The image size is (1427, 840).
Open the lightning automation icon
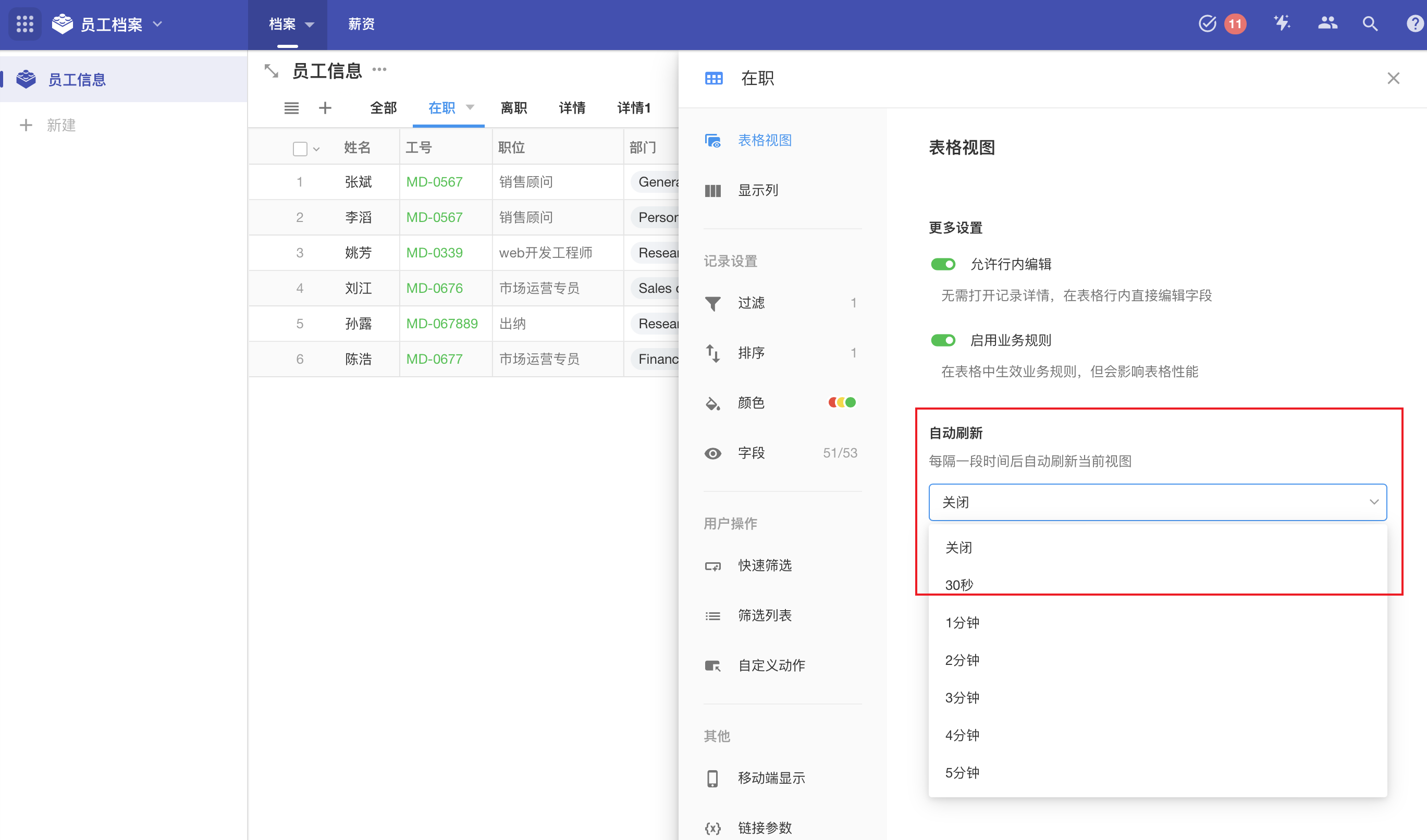1282,24
